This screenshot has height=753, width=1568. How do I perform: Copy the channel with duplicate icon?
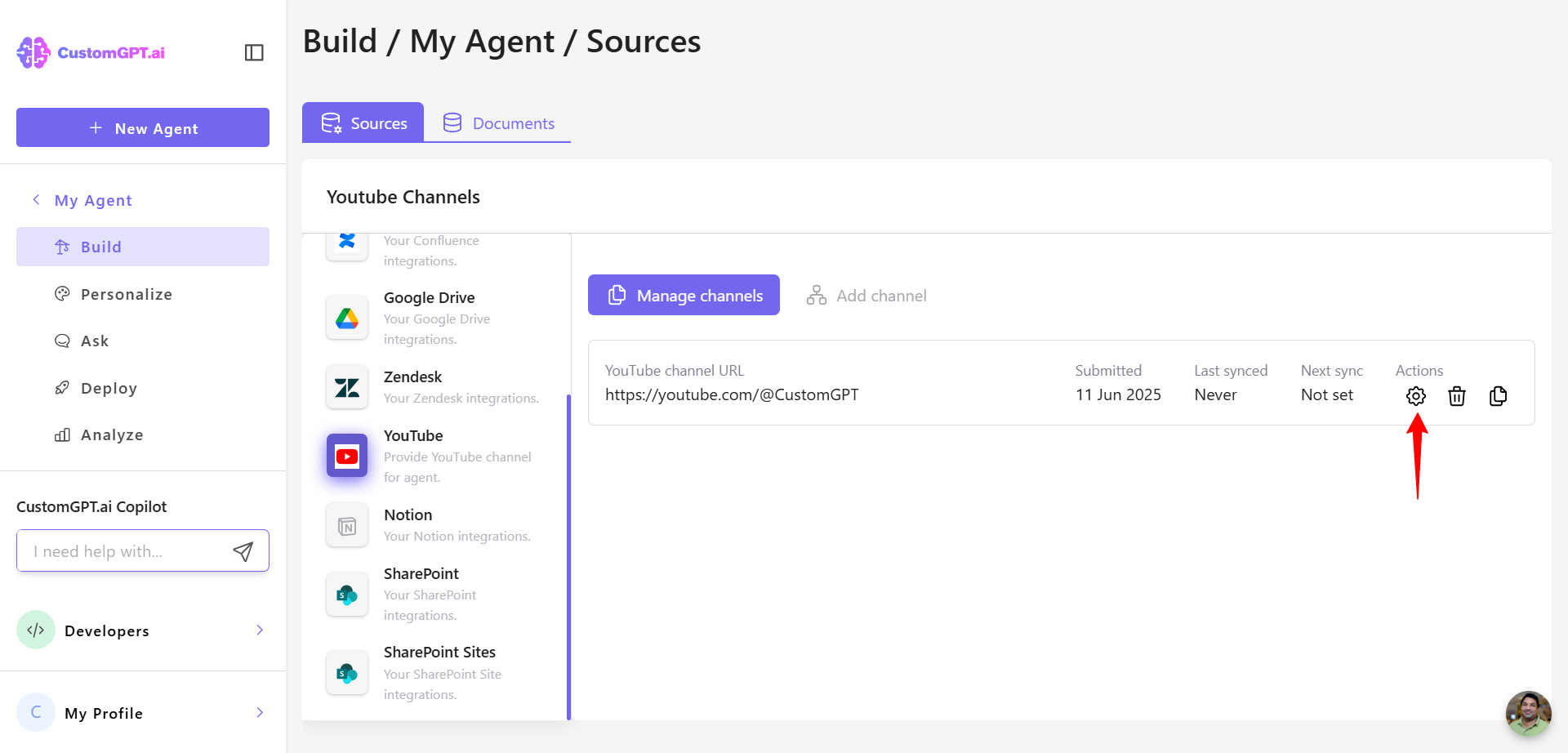1498,396
